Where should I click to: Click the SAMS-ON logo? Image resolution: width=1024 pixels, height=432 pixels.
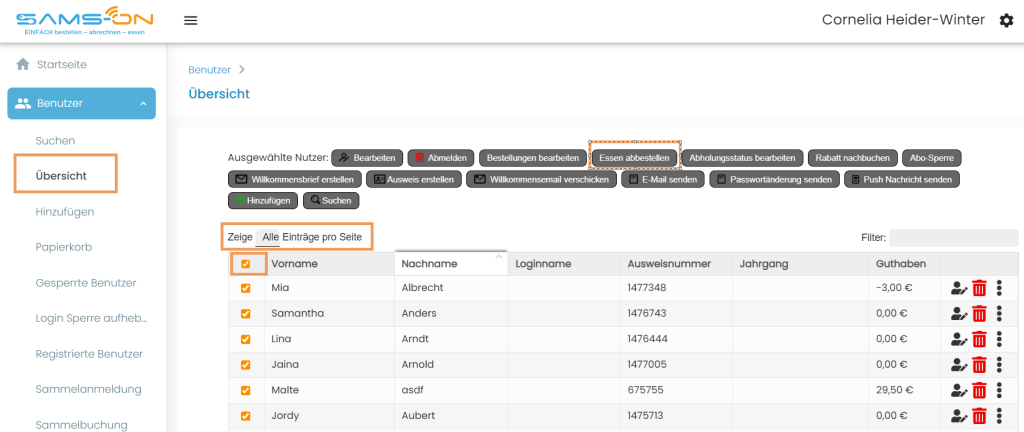point(84,21)
